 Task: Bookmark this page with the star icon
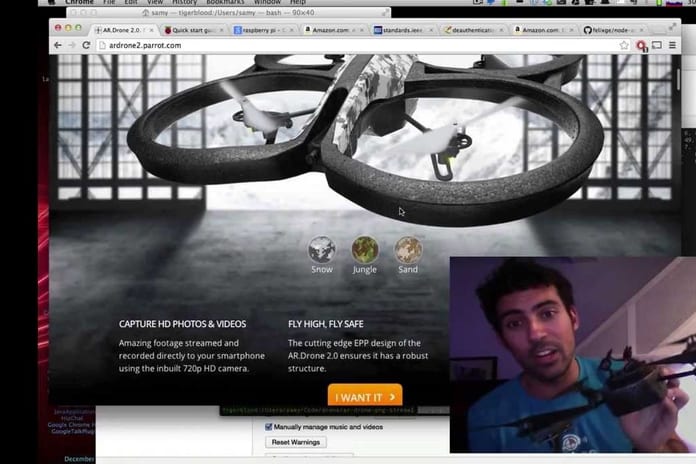pyautogui.click(x=624, y=45)
